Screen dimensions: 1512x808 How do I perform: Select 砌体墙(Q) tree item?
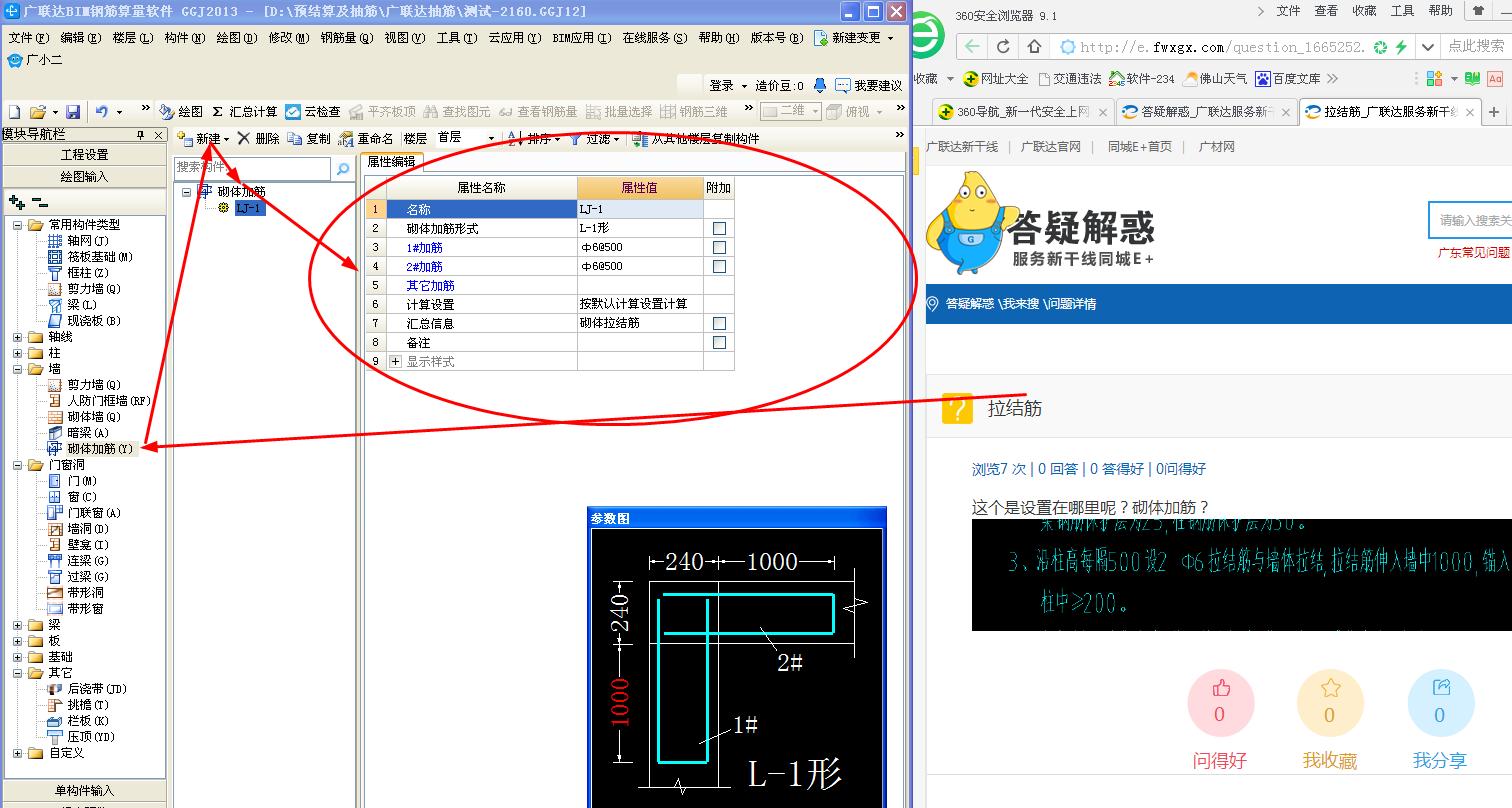click(x=93, y=417)
